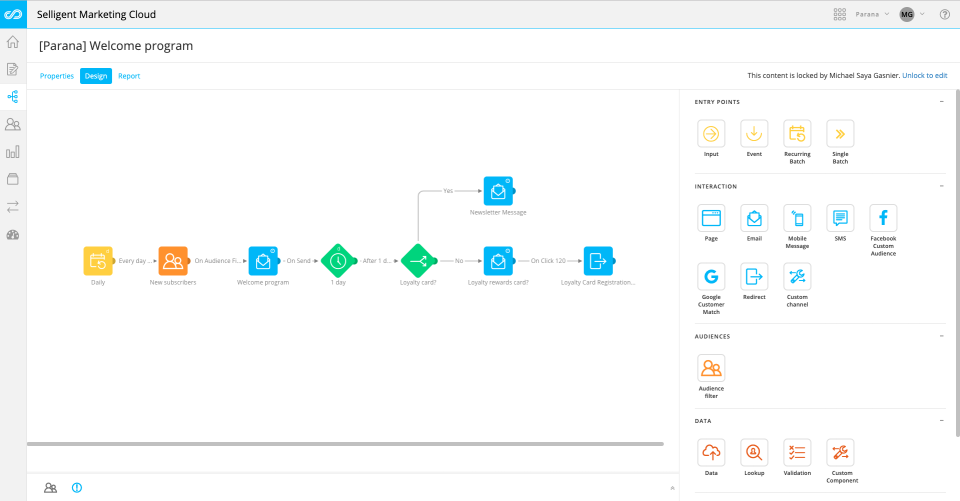960x501 pixels.
Task: Open the Dashboard gauge sidebar icon
Action: (13, 235)
